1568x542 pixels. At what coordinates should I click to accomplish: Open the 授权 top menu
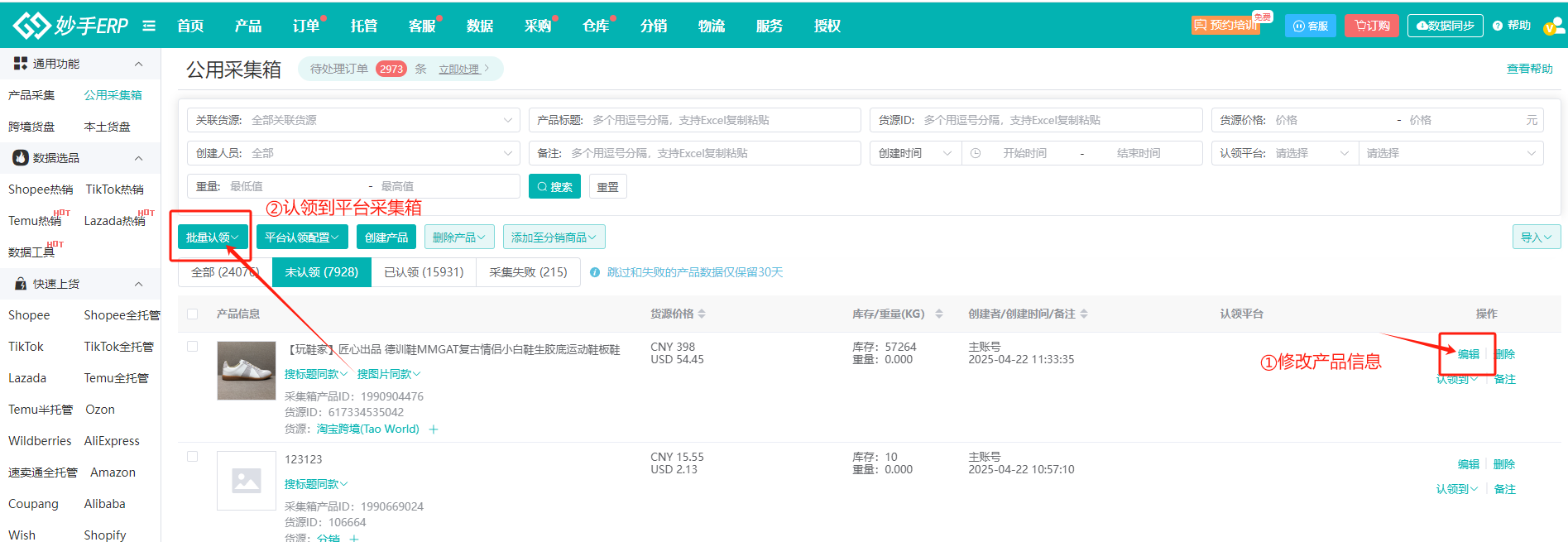[x=827, y=26]
